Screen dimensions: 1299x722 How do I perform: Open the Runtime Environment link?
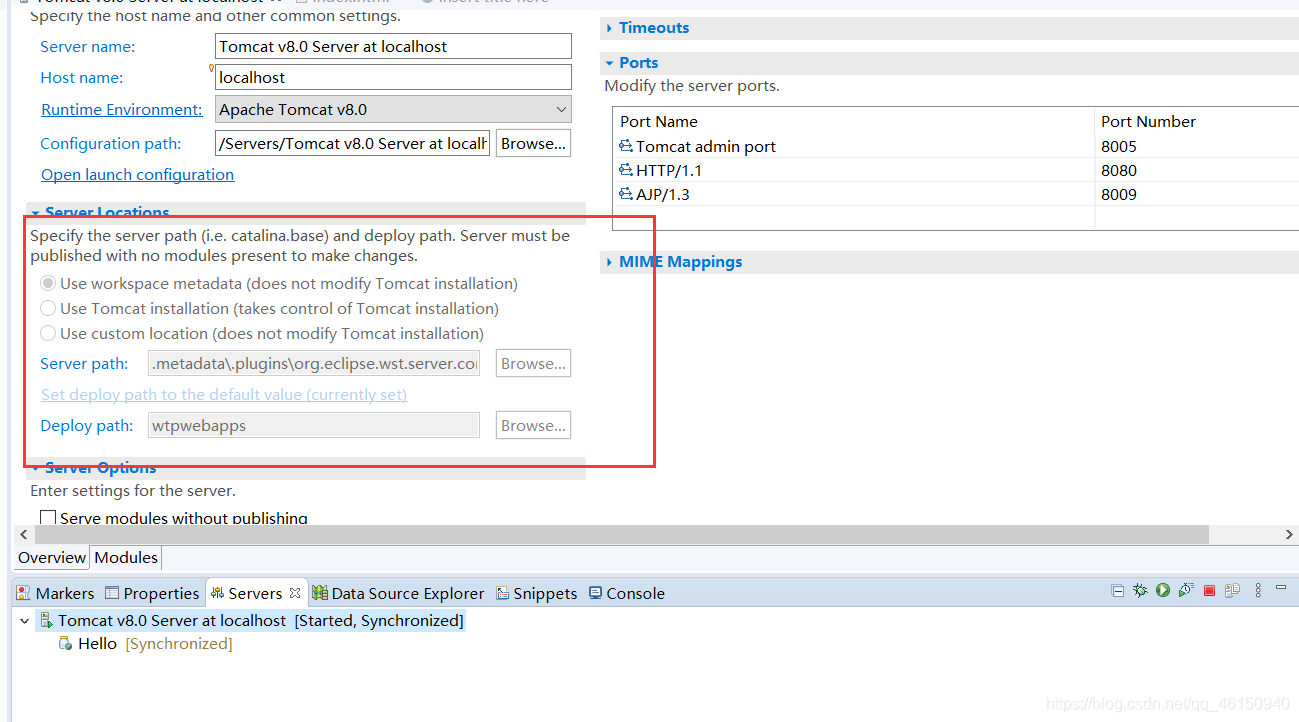pyautogui.click(x=121, y=110)
